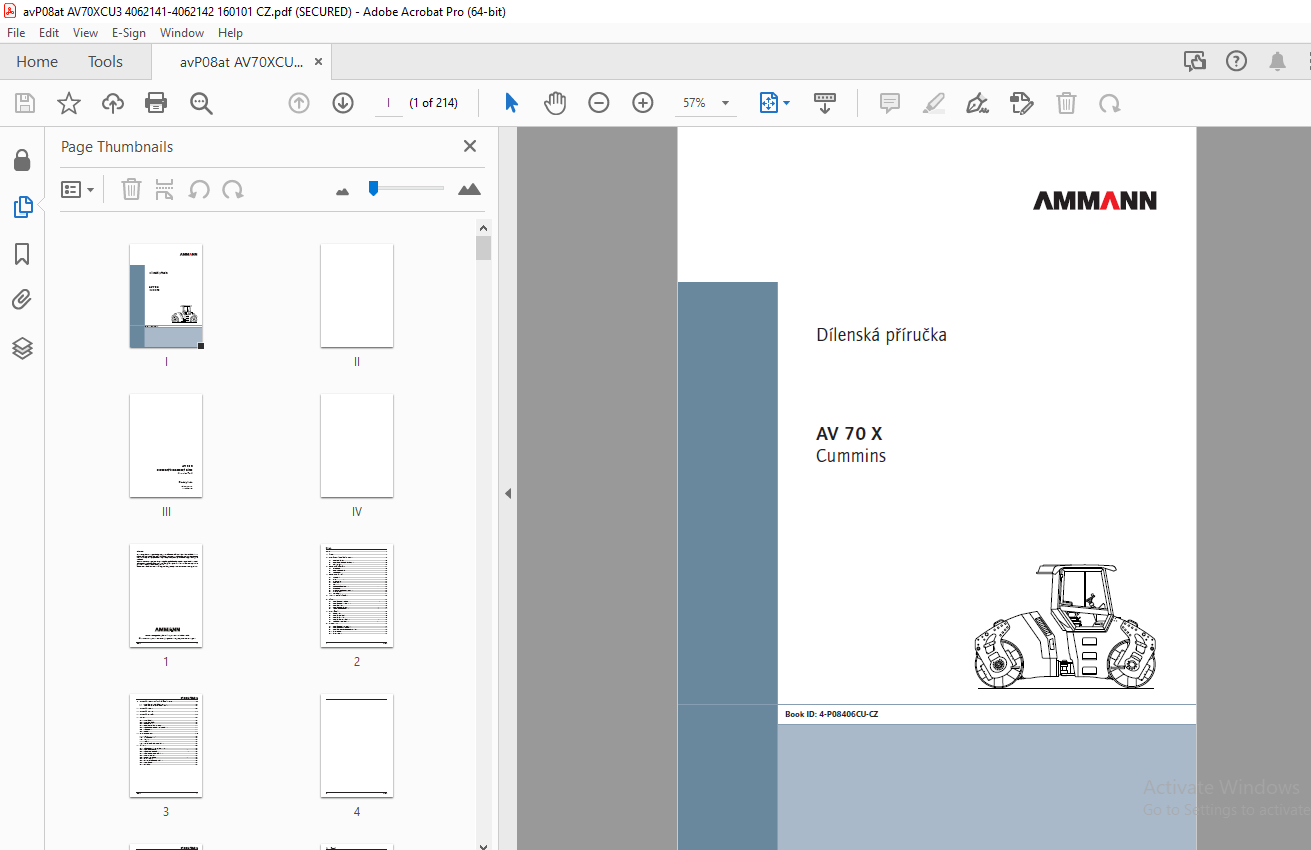
Task: Switch to the Home tab
Action: 37,62
